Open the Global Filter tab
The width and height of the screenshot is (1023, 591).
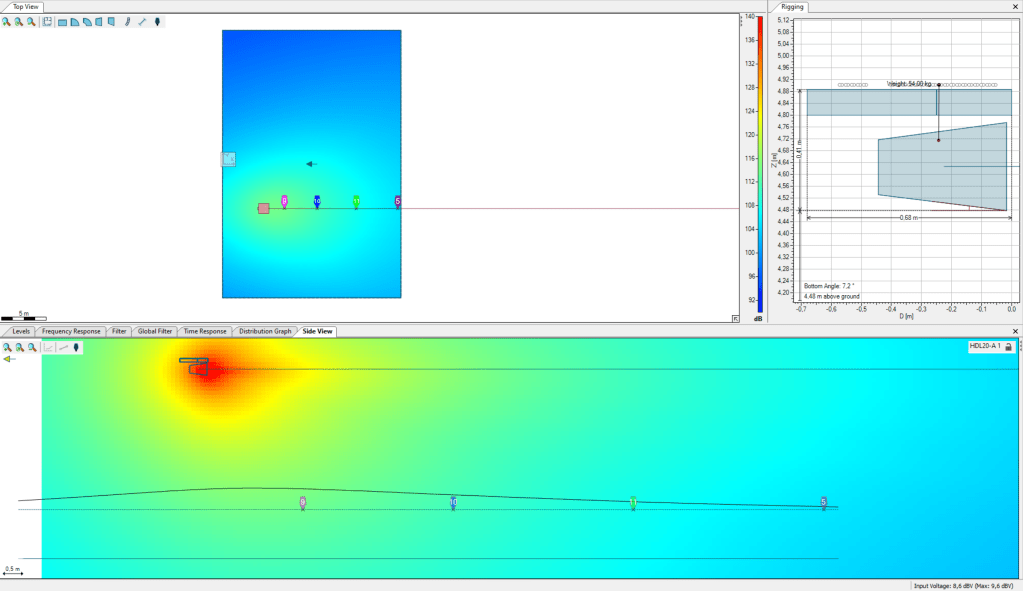coord(155,331)
